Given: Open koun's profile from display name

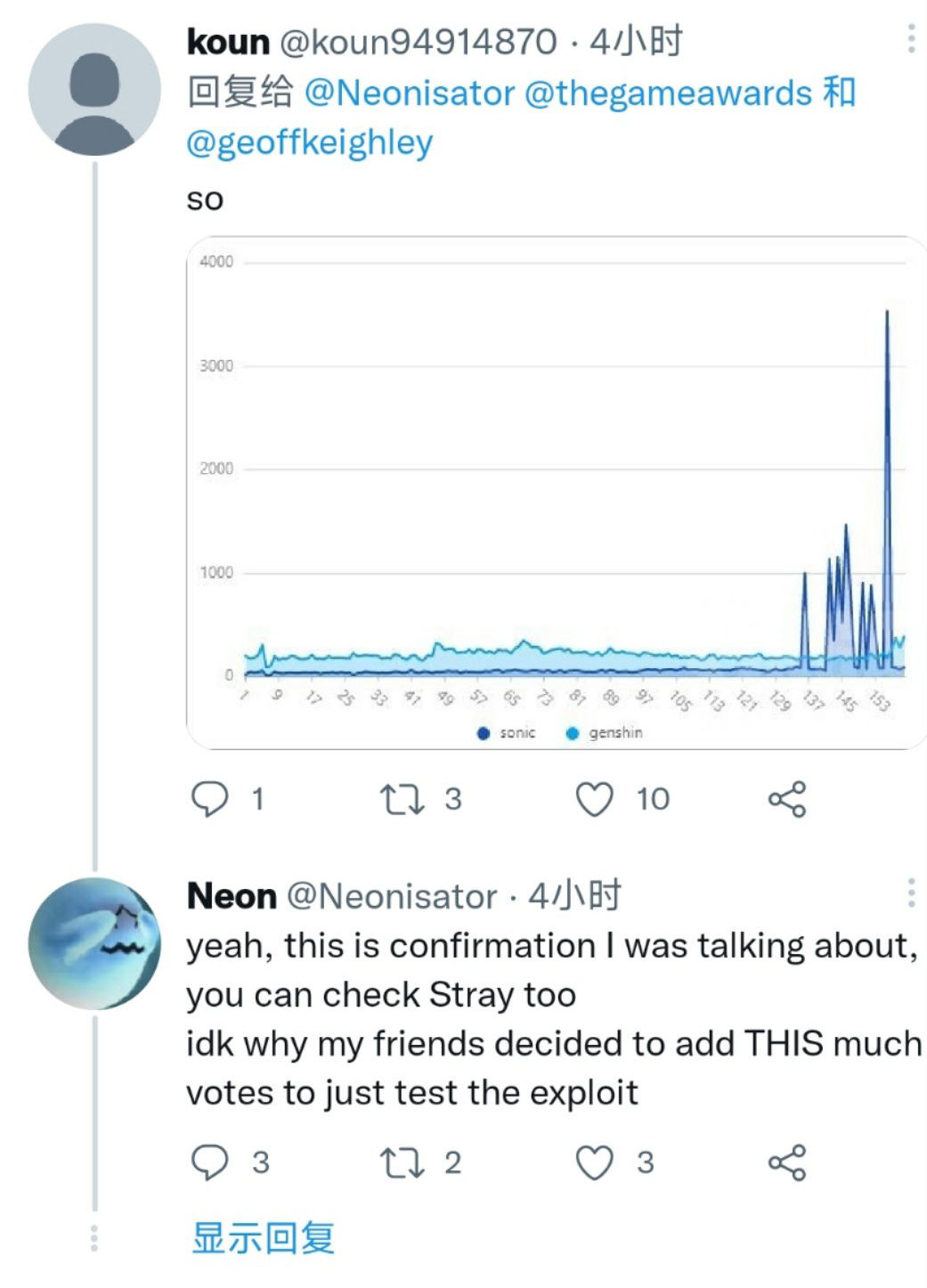Looking at the screenshot, I should click(x=228, y=42).
